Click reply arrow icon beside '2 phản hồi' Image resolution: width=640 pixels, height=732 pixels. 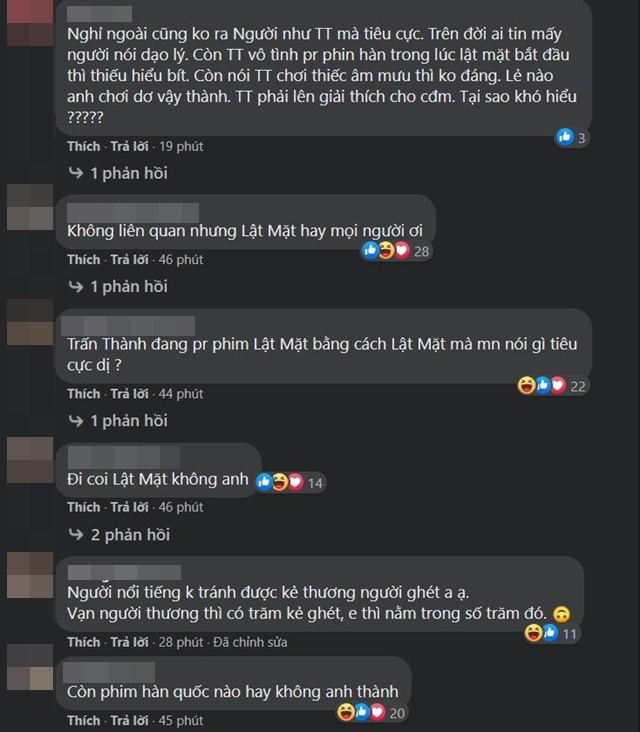(76, 534)
